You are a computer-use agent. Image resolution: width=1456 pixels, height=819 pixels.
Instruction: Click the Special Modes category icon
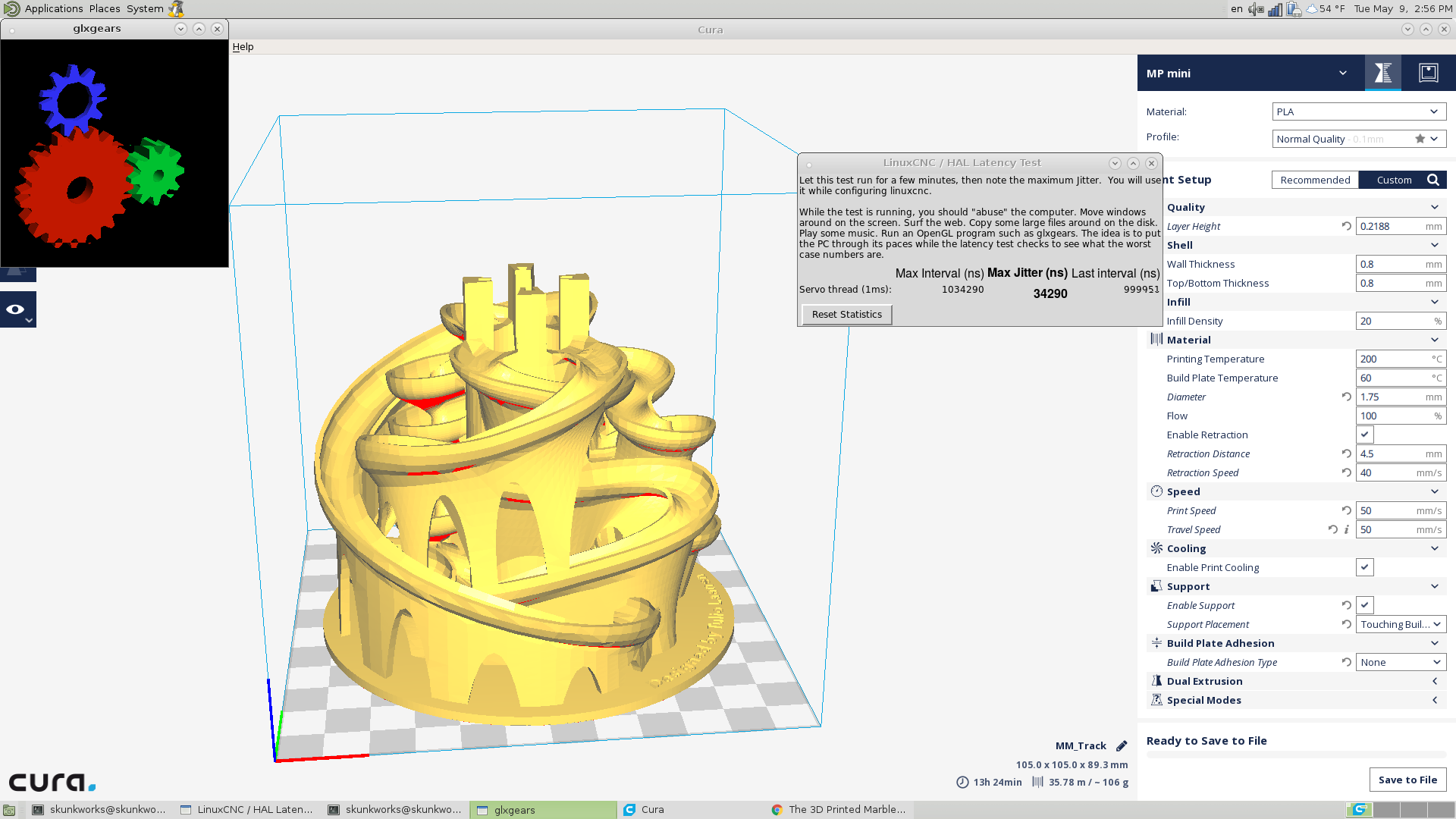tap(1156, 700)
